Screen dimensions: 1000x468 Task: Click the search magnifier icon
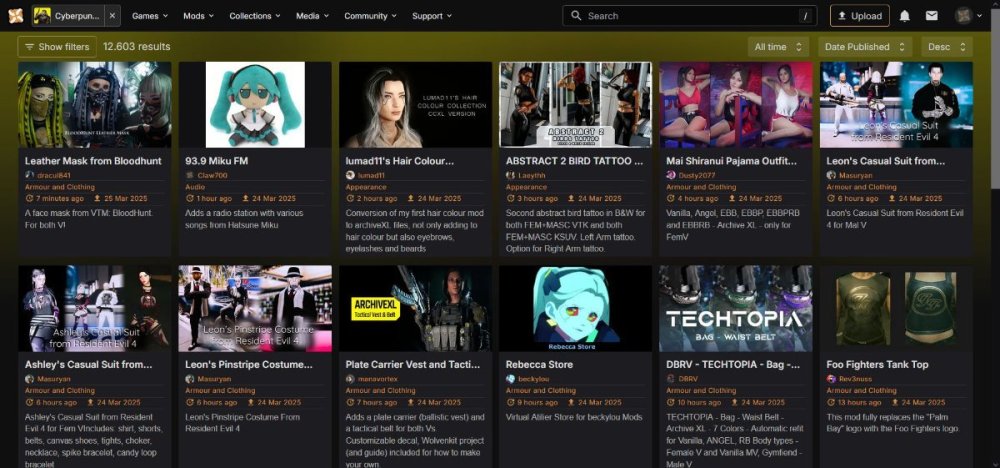click(x=576, y=16)
